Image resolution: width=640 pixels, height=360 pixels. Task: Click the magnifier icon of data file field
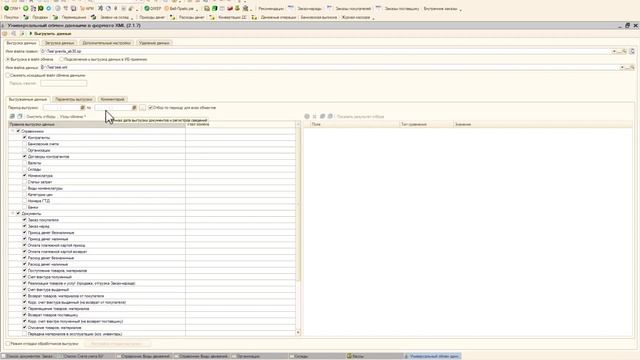click(632, 67)
